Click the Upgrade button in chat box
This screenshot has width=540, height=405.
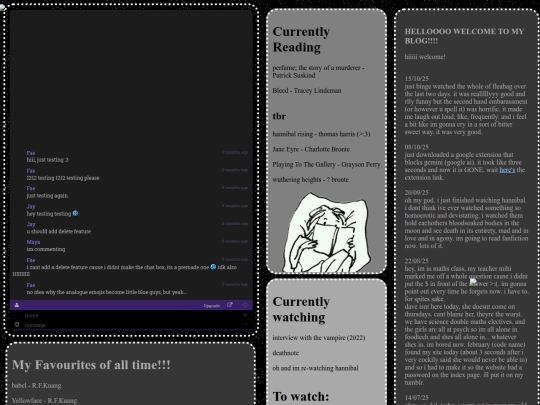click(212, 305)
